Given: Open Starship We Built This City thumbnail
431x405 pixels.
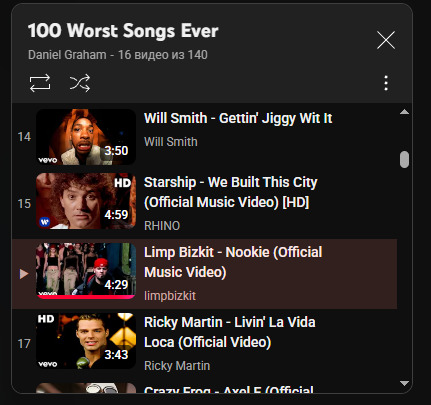Looking at the screenshot, I should coord(86,201).
